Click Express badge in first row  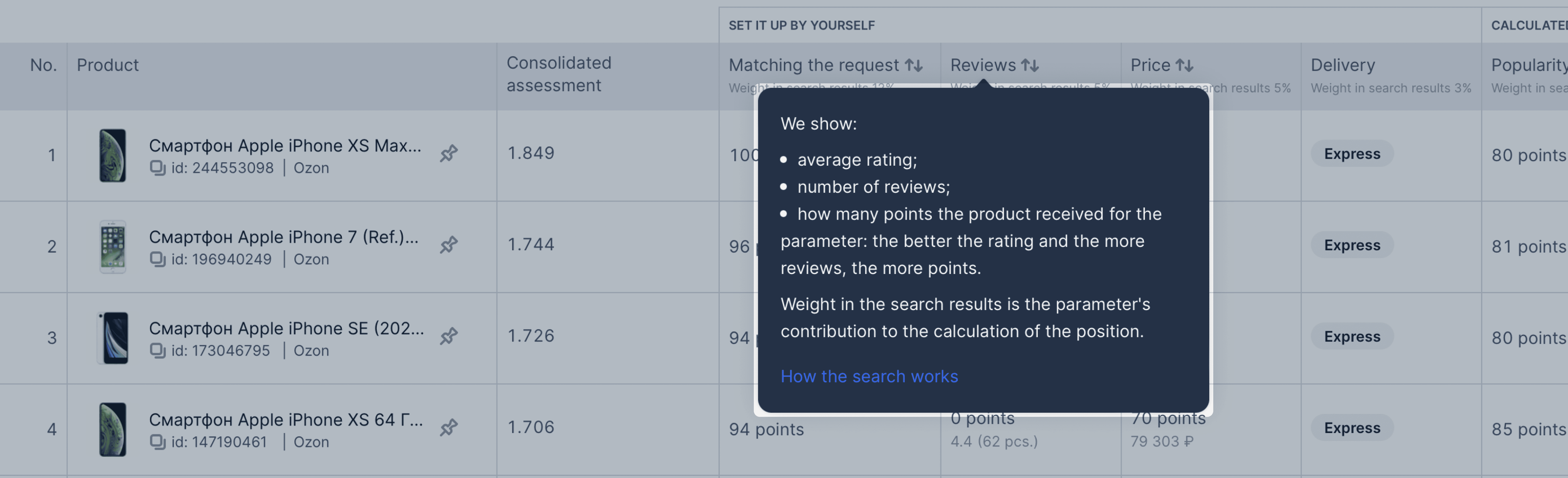(1352, 153)
